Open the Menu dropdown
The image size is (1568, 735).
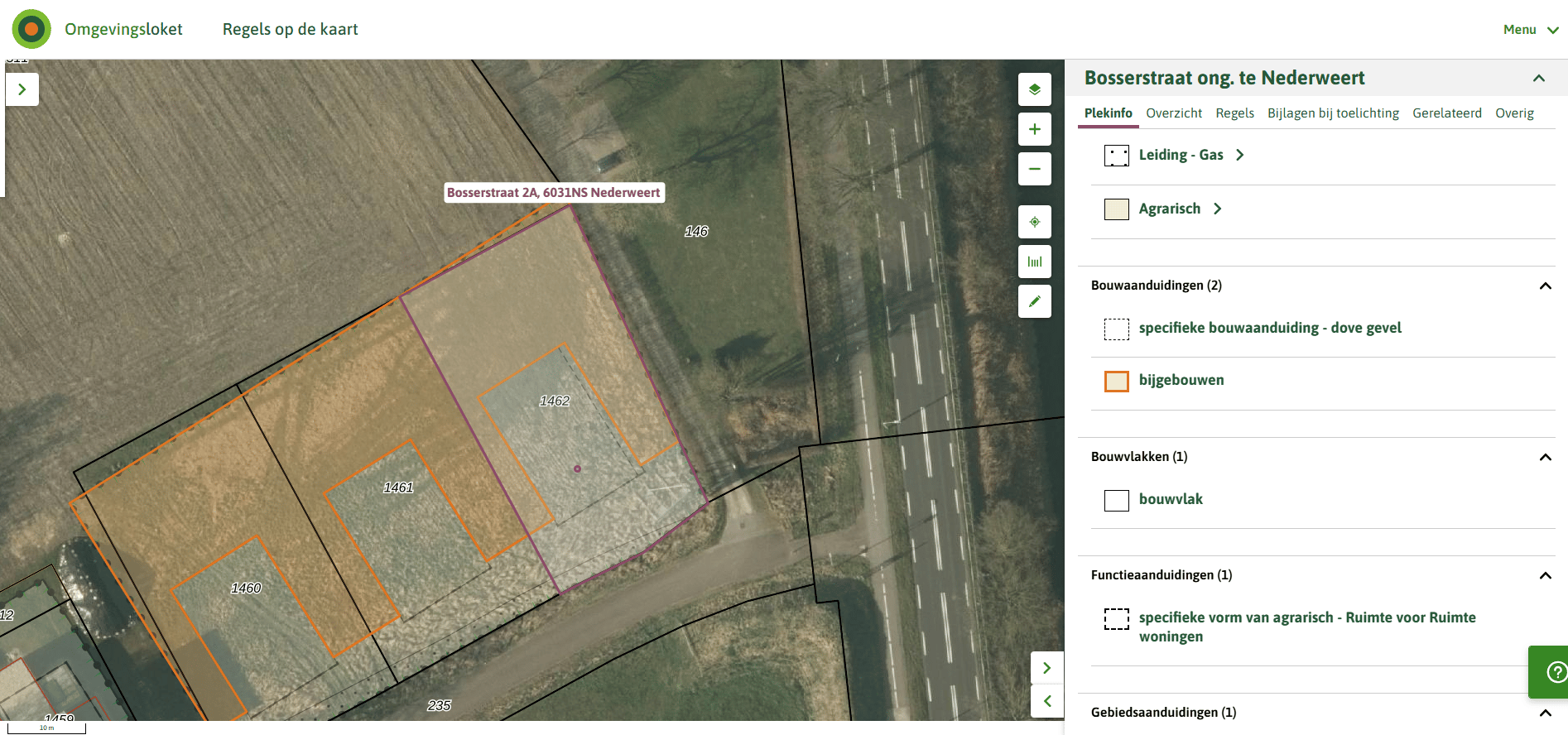[1531, 30]
